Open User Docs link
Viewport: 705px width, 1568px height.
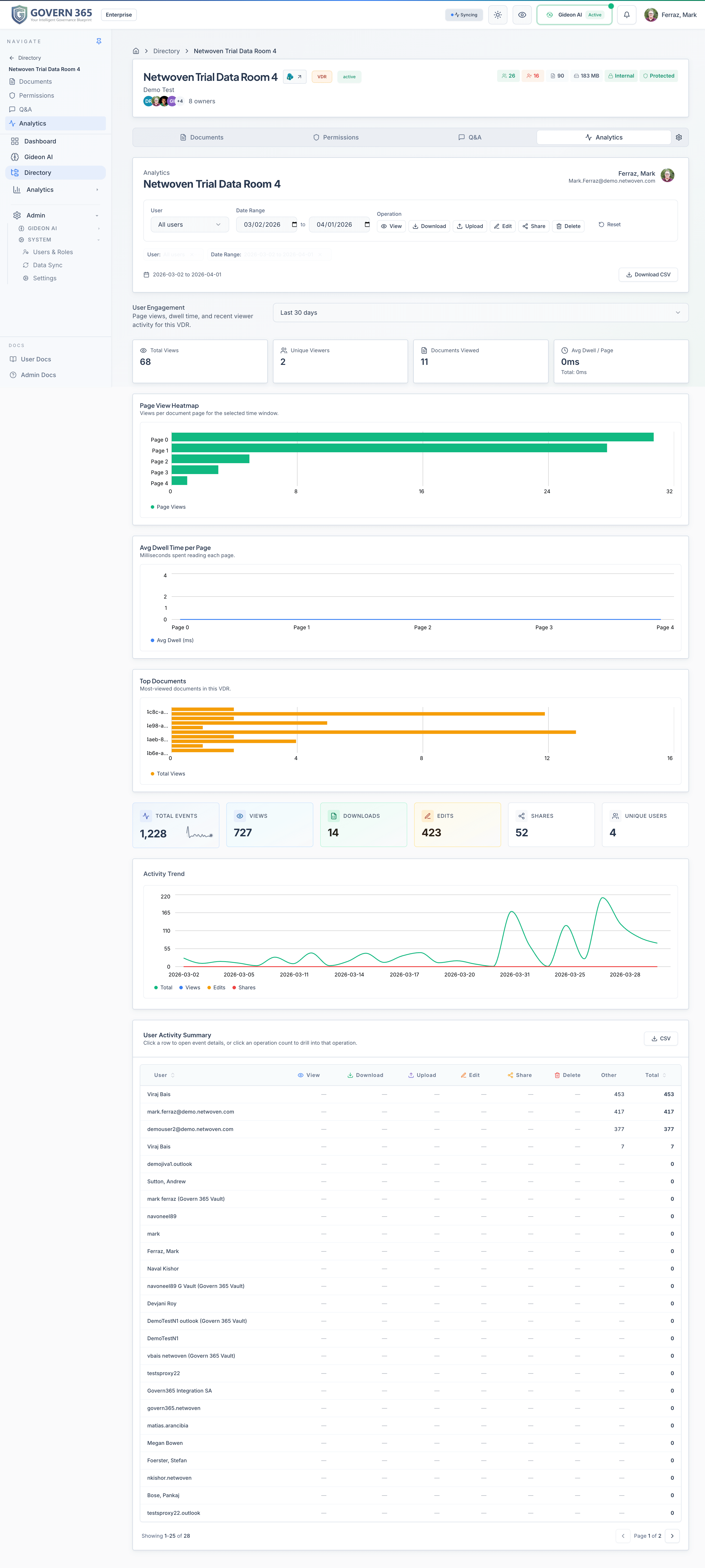(x=36, y=359)
